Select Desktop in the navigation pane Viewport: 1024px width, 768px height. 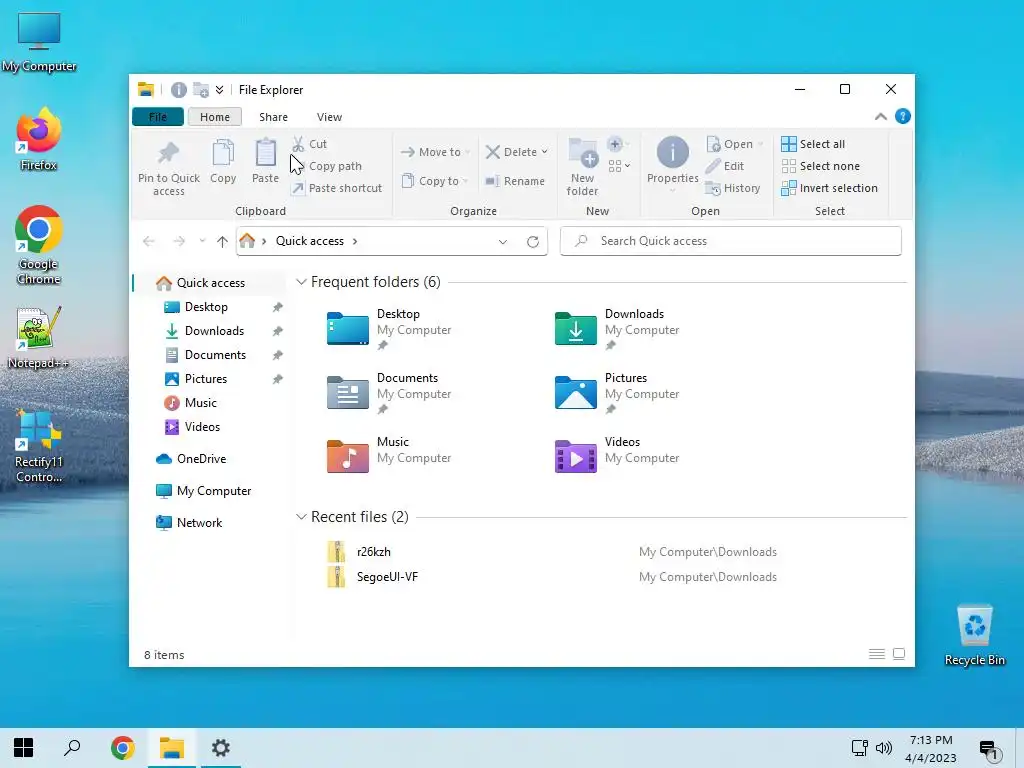click(206, 307)
